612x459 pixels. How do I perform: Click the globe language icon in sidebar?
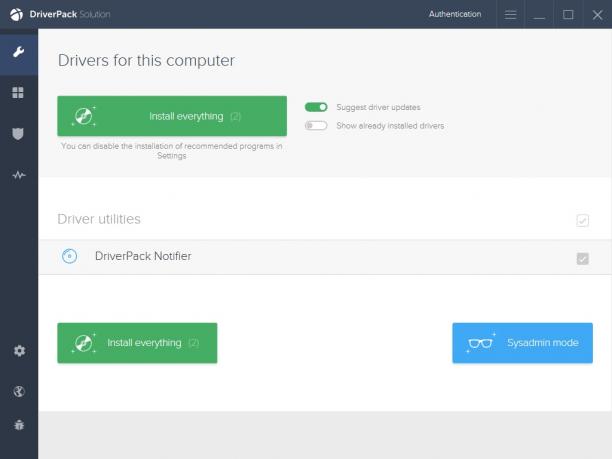tap(19, 391)
